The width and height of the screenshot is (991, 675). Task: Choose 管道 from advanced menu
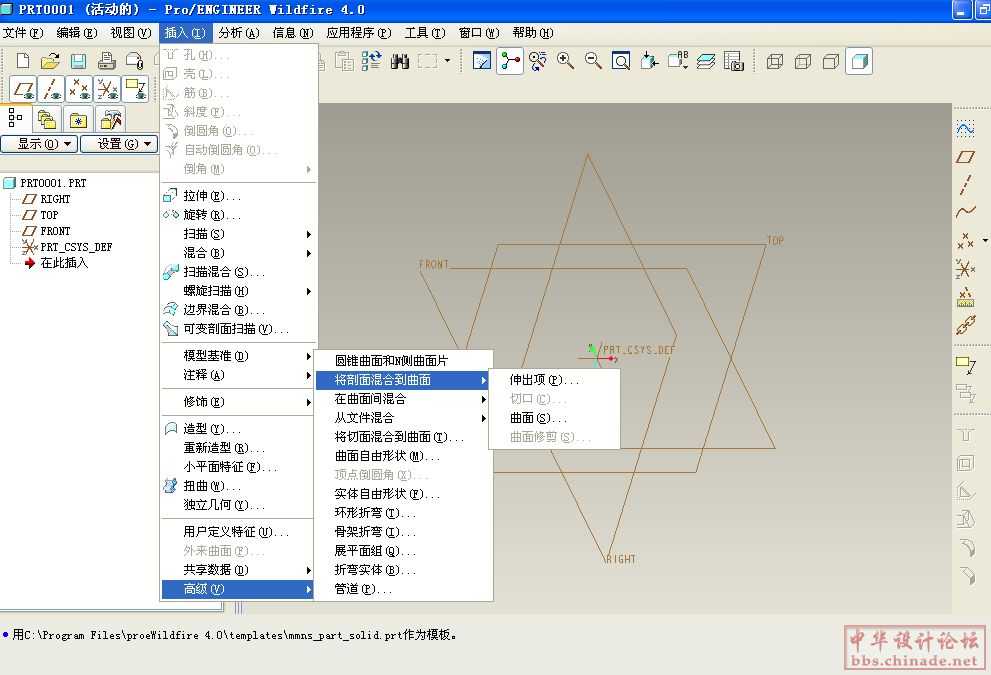point(403,589)
